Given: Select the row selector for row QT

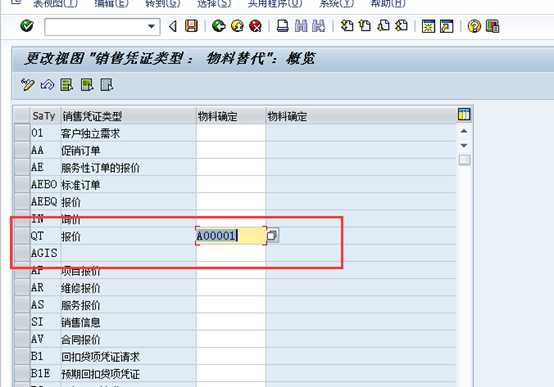Looking at the screenshot, I should pos(22,236).
